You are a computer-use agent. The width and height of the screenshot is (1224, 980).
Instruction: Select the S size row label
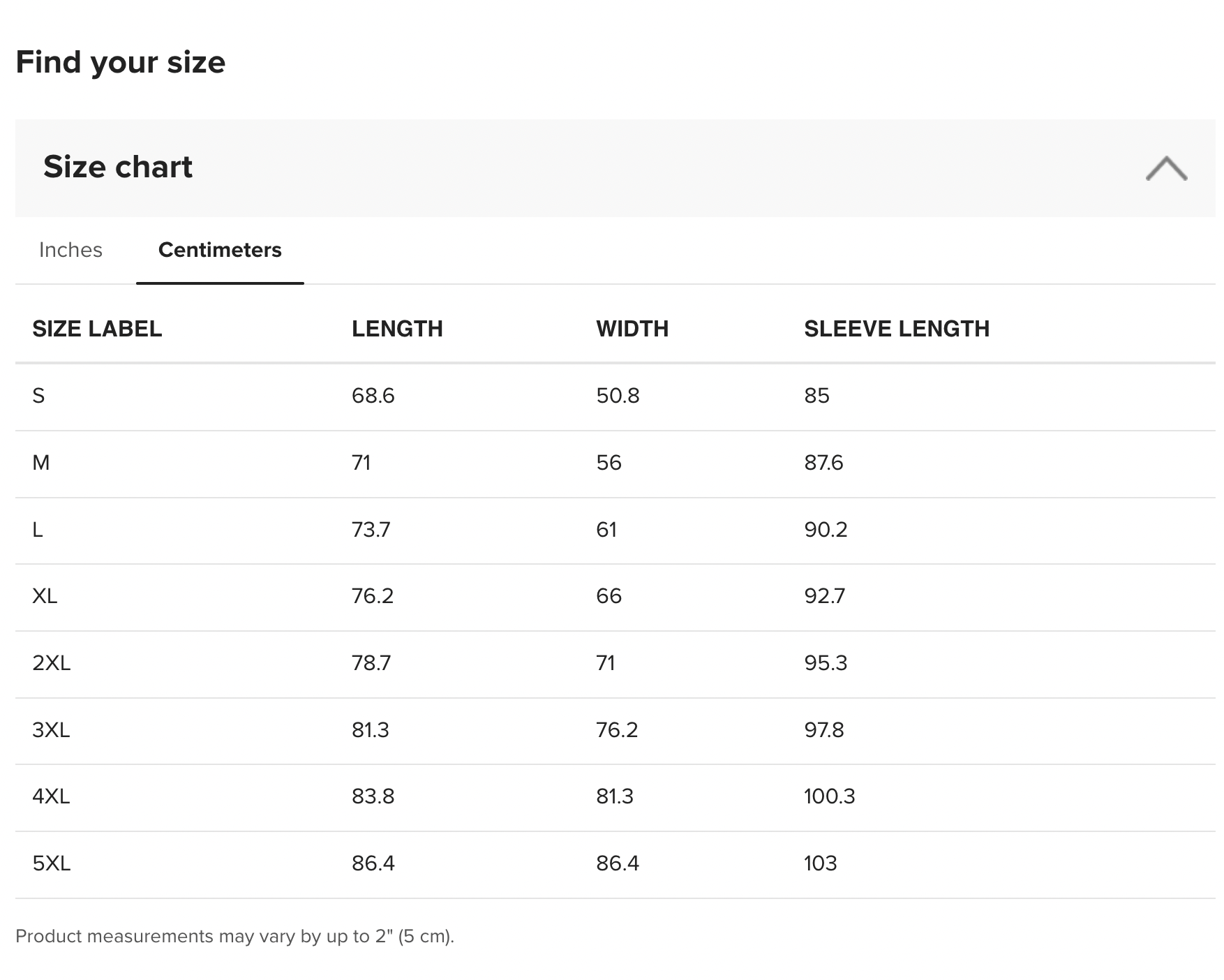[39, 396]
